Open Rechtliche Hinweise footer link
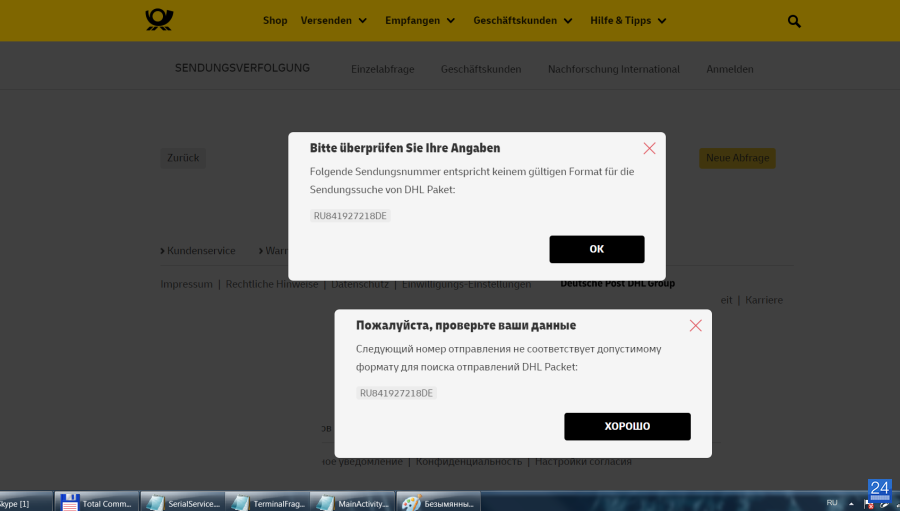 [x=271, y=284]
